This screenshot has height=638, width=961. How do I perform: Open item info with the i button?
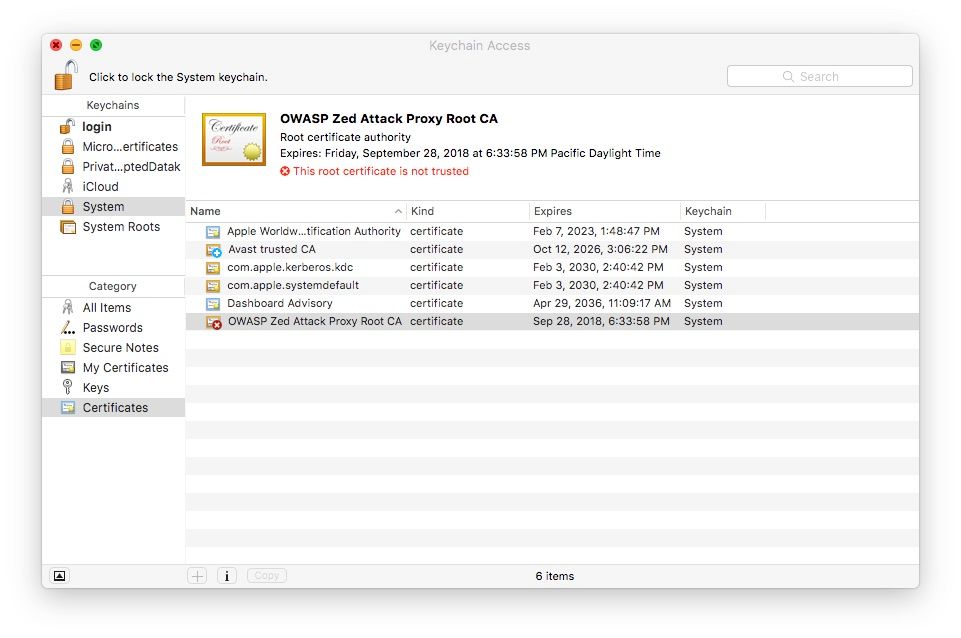point(227,576)
